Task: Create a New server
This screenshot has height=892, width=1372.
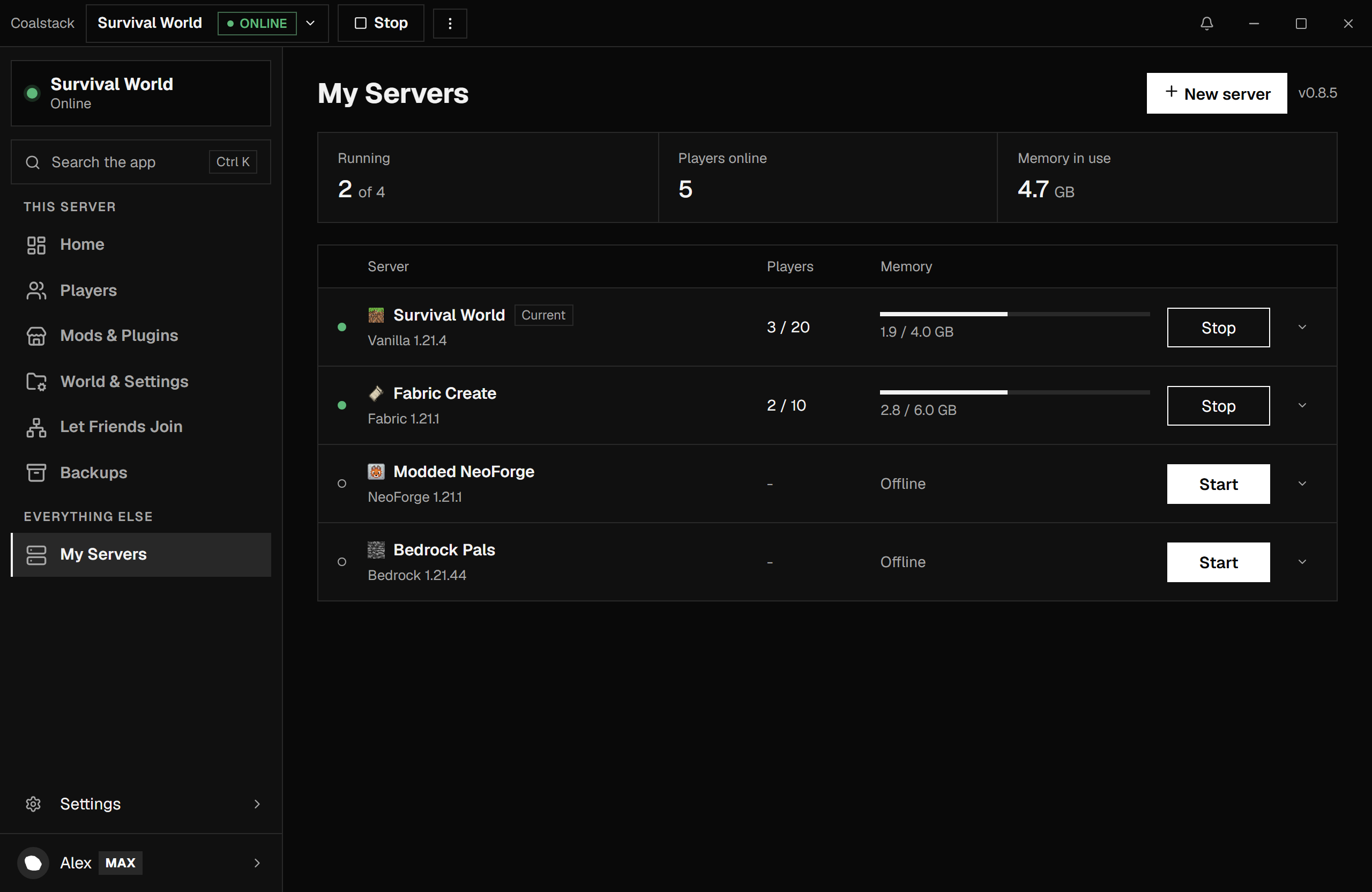Action: click(x=1217, y=93)
